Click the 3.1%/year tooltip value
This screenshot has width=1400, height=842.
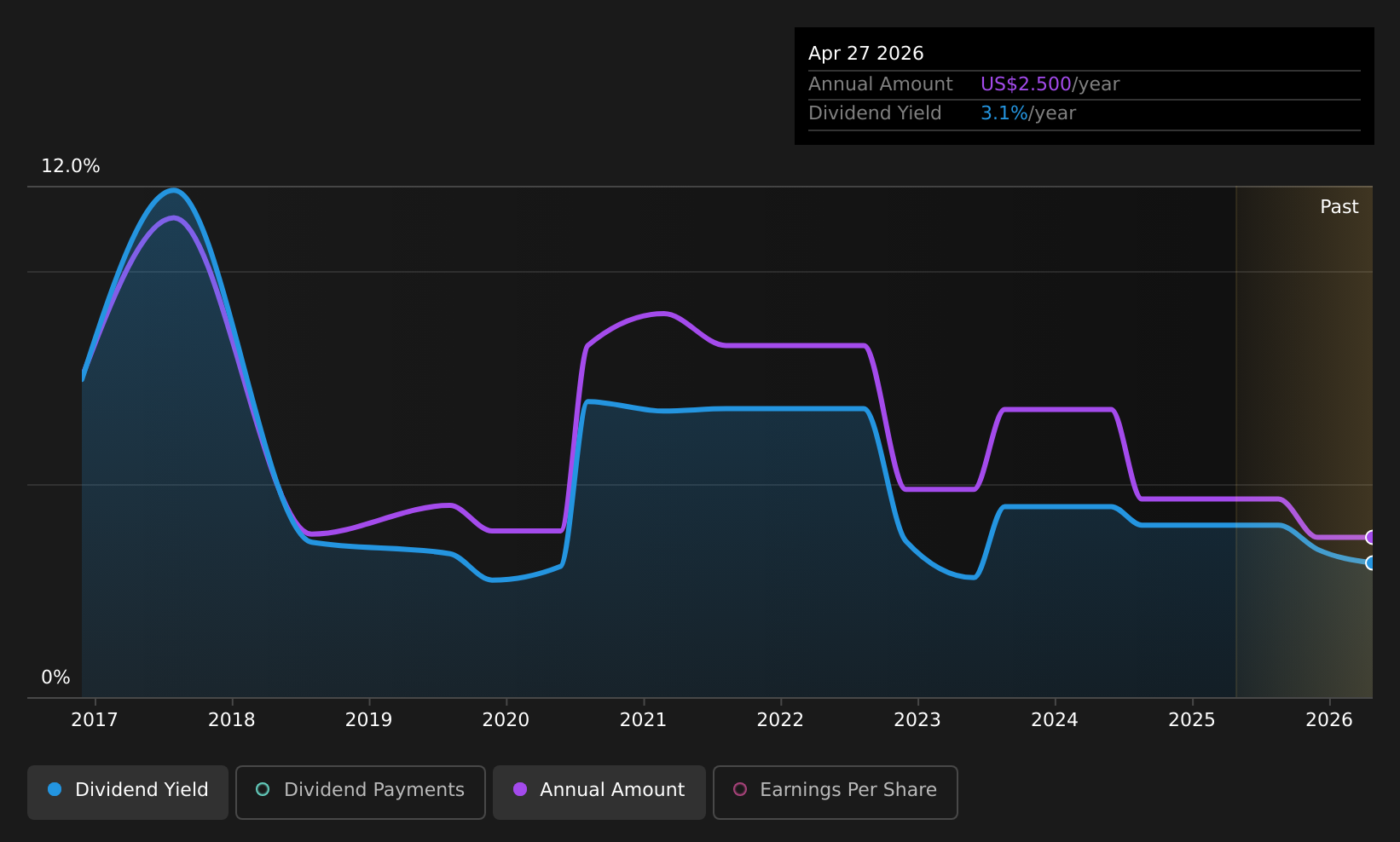pos(1028,113)
